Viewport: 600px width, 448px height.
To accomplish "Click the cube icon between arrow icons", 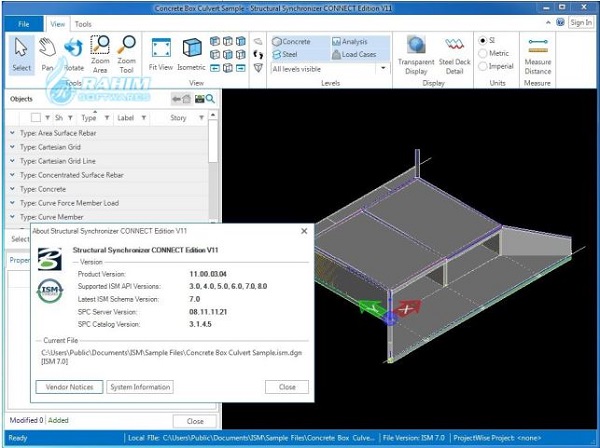I will pyautogui.click(x=228, y=68).
